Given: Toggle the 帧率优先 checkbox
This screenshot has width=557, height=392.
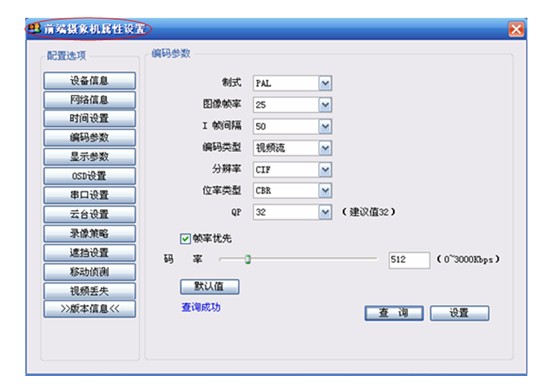Looking at the screenshot, I should [185, 239].
